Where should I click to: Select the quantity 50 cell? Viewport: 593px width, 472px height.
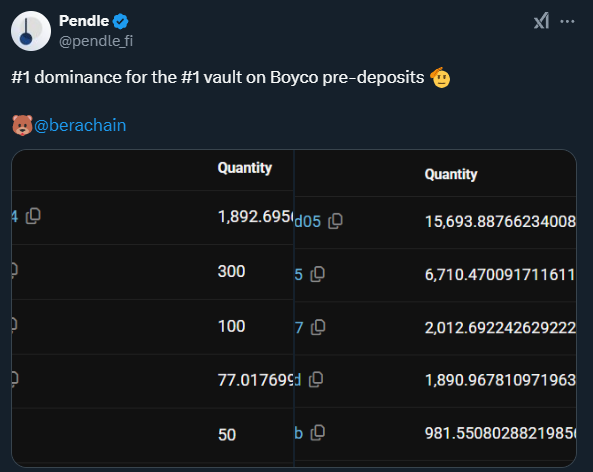click(227, 435)
